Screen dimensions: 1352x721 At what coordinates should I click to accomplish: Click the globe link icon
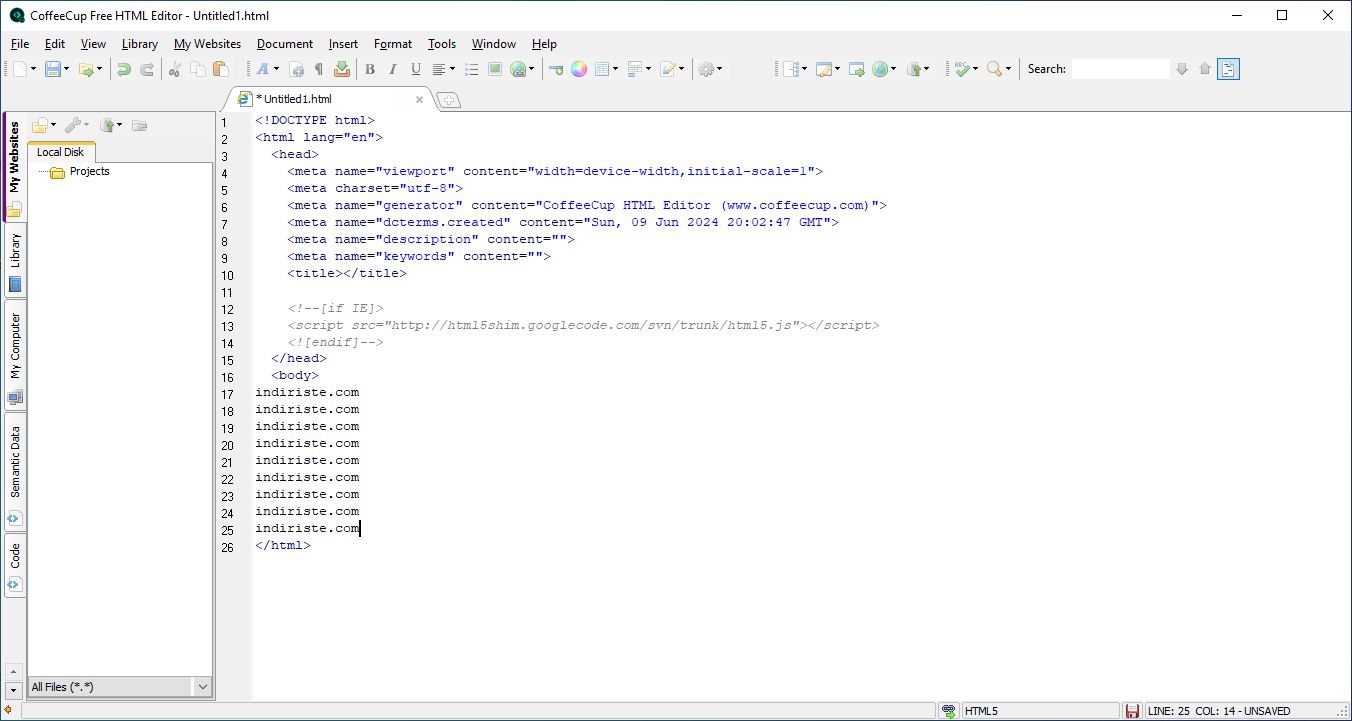518,69
